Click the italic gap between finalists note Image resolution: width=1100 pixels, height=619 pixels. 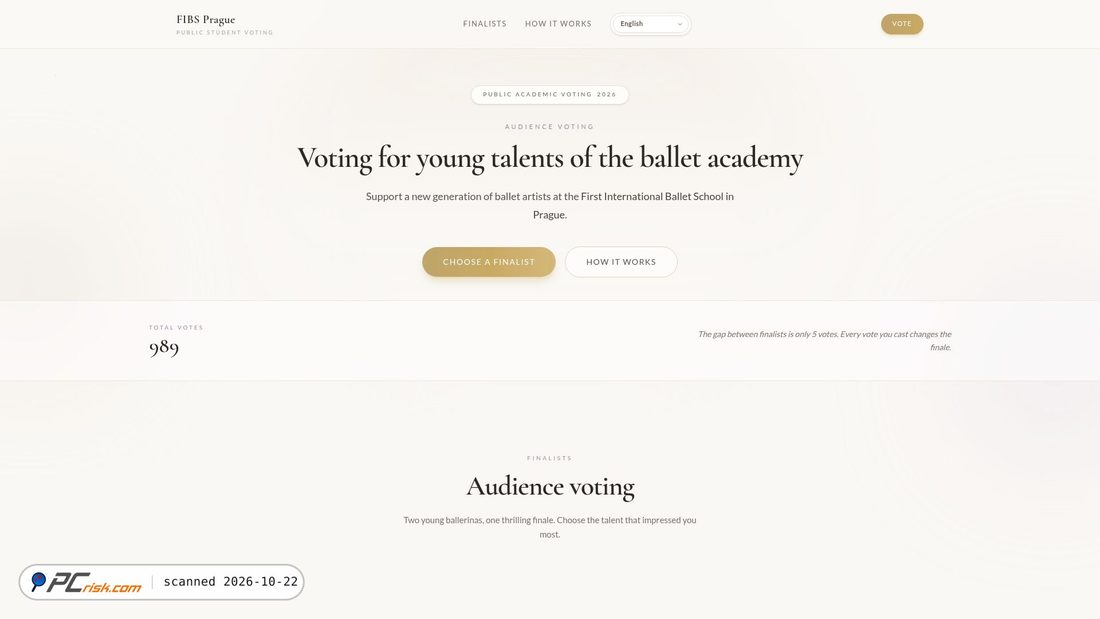pos(824,340)
